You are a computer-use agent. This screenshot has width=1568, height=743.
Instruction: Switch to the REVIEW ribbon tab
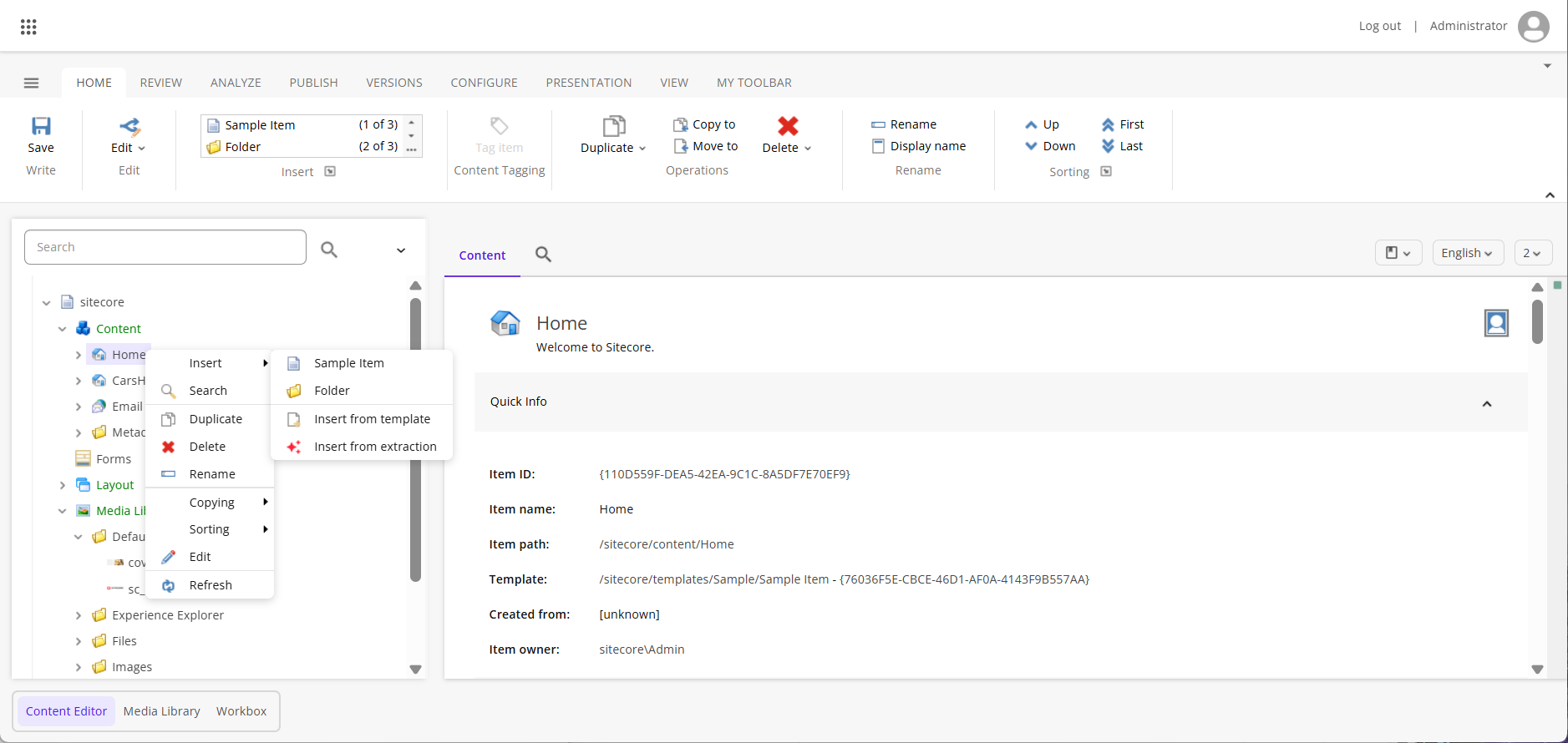[x=160, y=83]
